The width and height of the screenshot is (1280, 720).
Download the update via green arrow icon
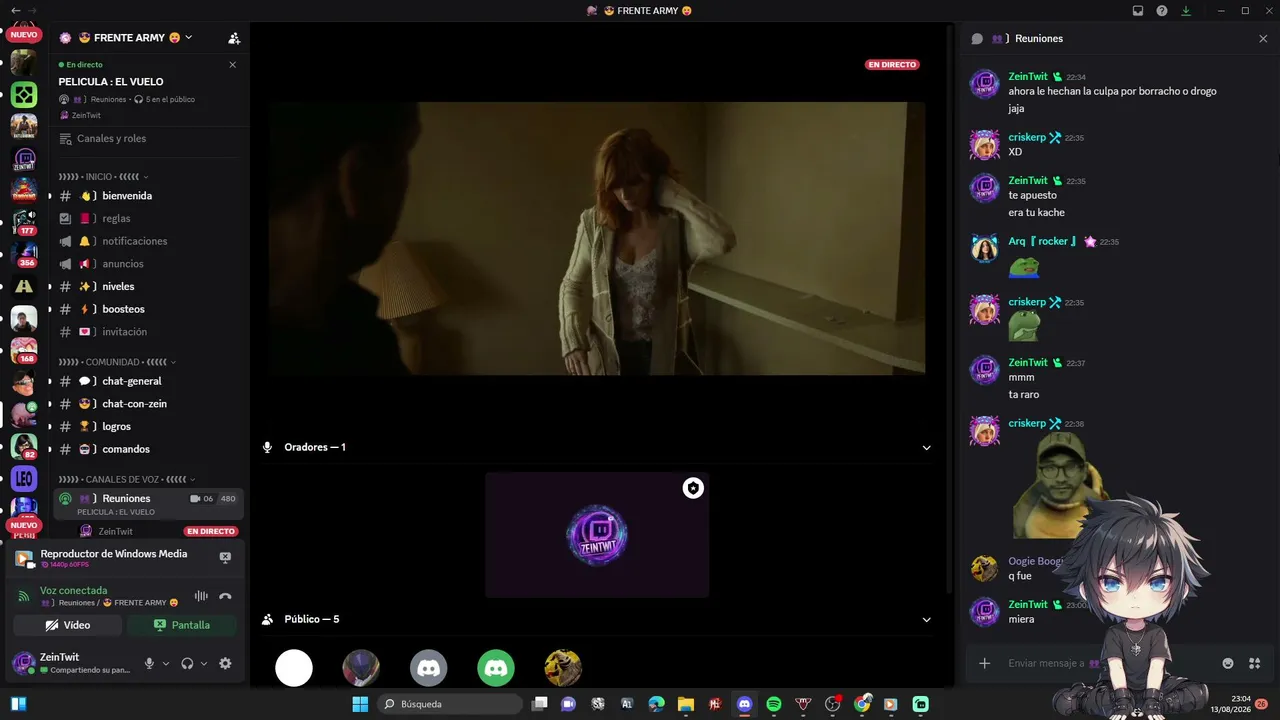[1186, 11]
